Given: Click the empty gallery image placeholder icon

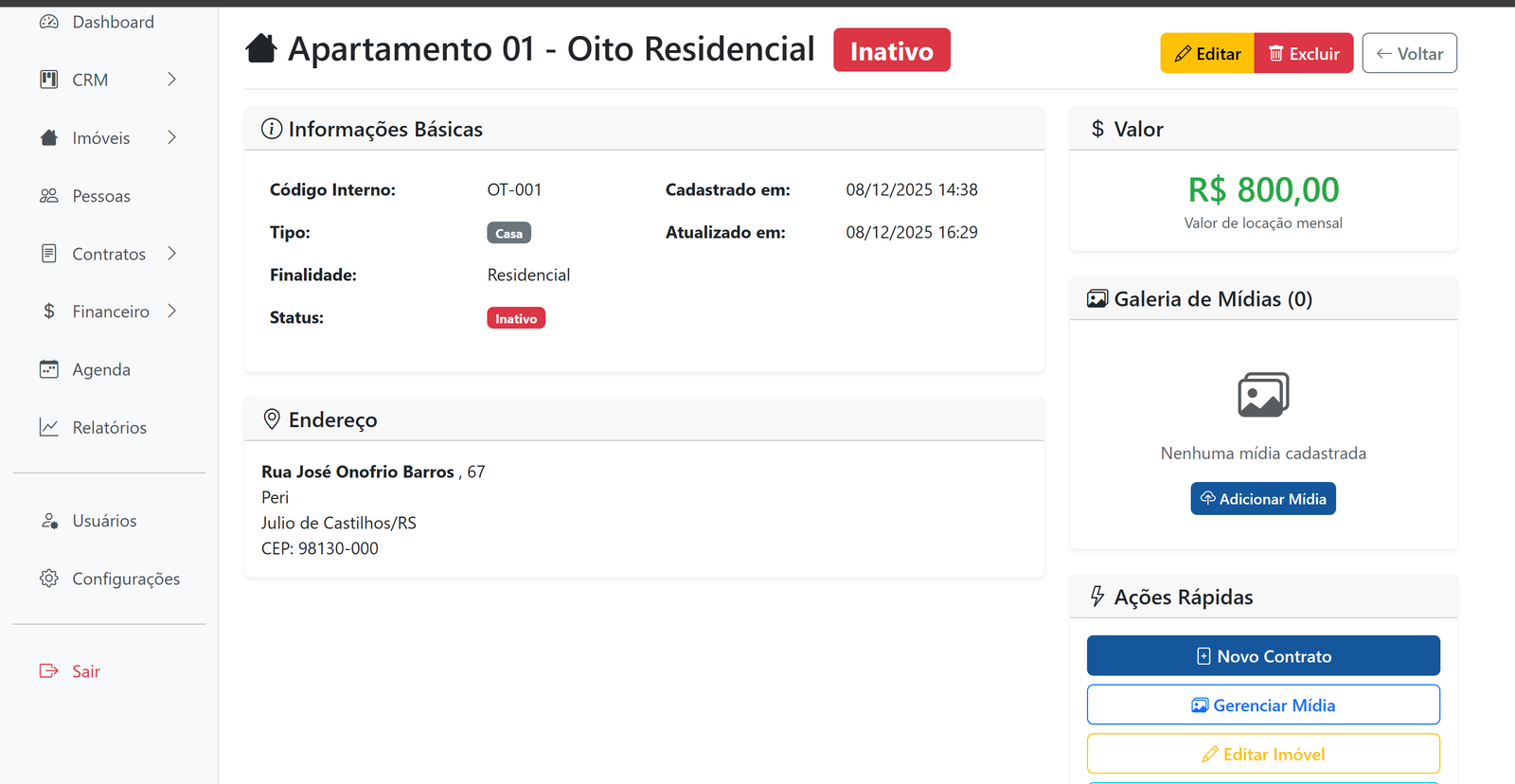Looking at the screenshot, I should coord(1263,395).
